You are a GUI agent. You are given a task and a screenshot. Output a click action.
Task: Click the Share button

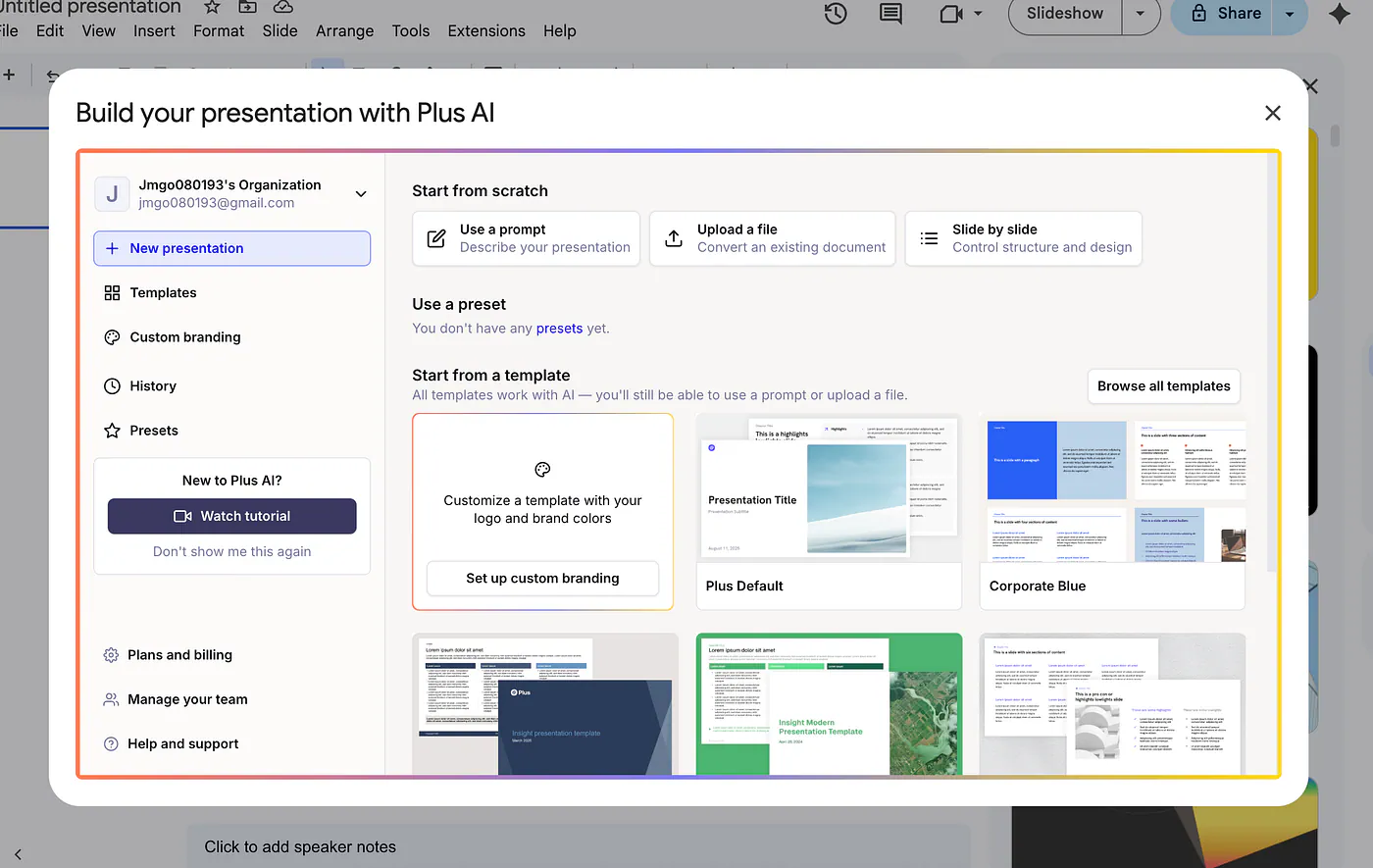click(1226, 14)
